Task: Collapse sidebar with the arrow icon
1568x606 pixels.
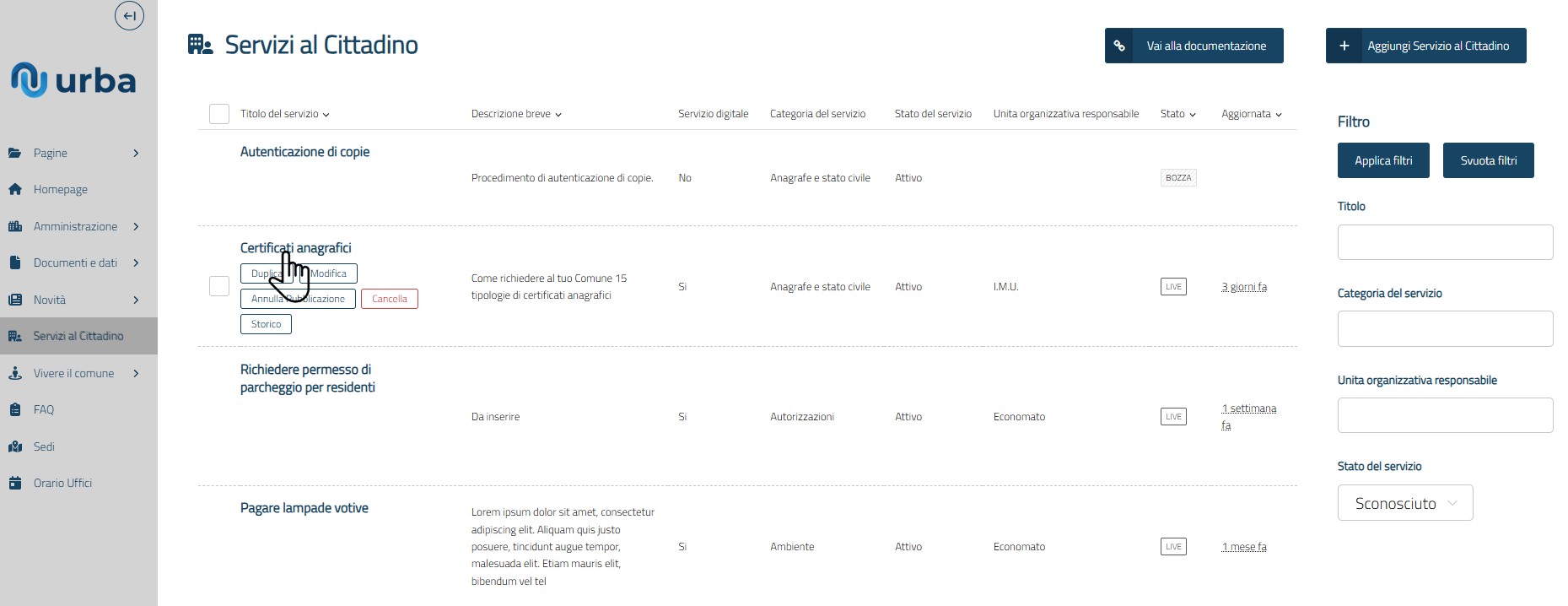Action: click(129, 15)
